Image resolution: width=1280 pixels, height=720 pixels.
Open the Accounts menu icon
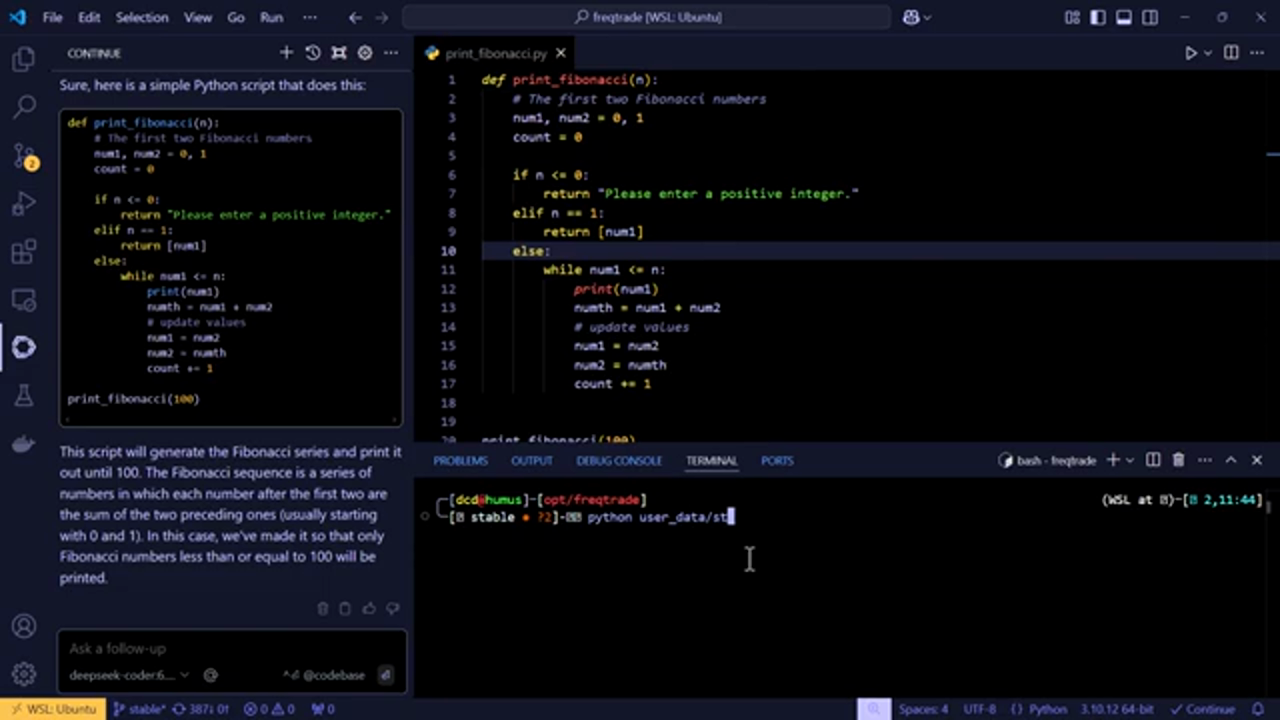pos(24,626)
